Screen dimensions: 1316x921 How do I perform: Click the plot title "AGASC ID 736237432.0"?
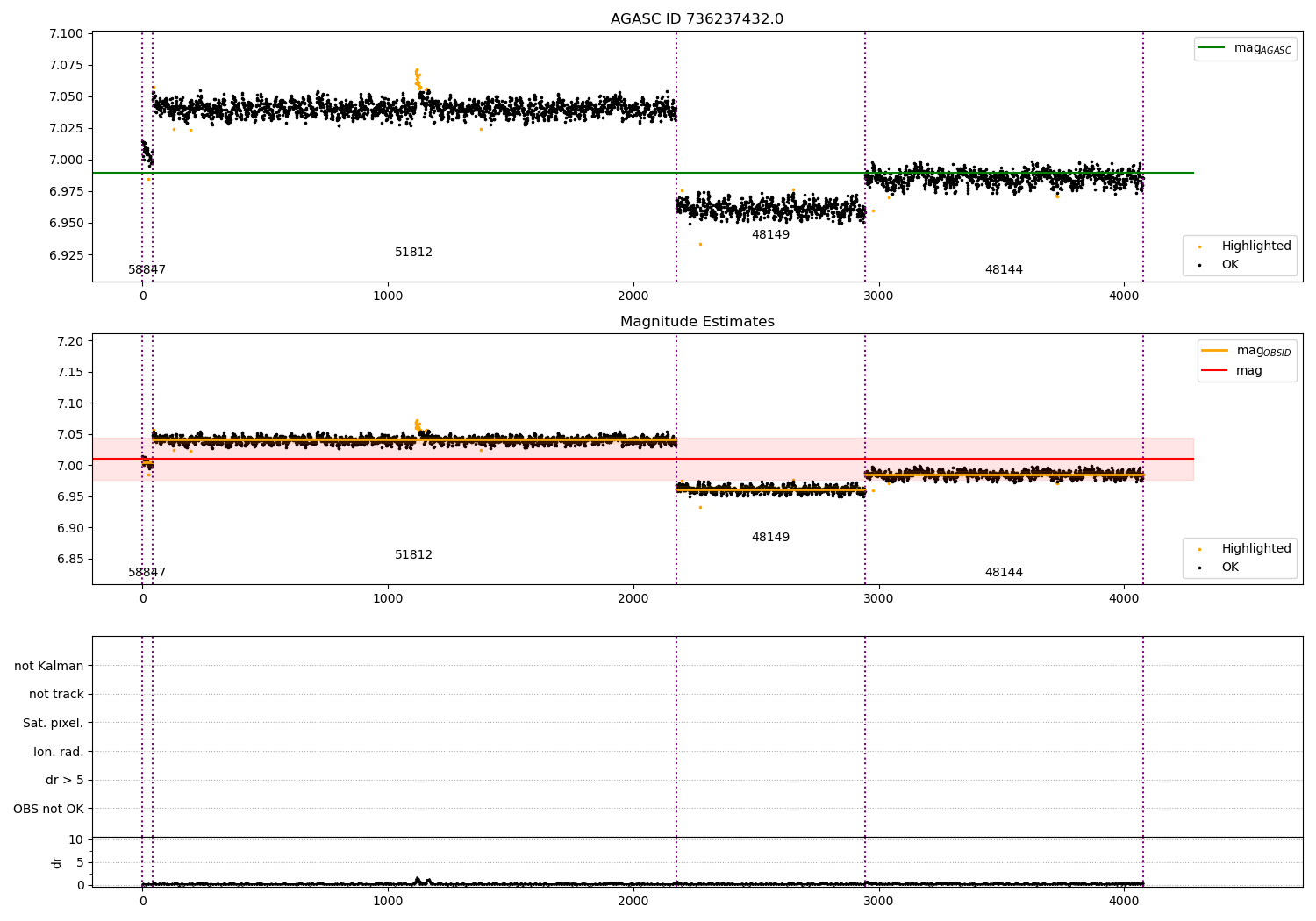tap(697, 19)
